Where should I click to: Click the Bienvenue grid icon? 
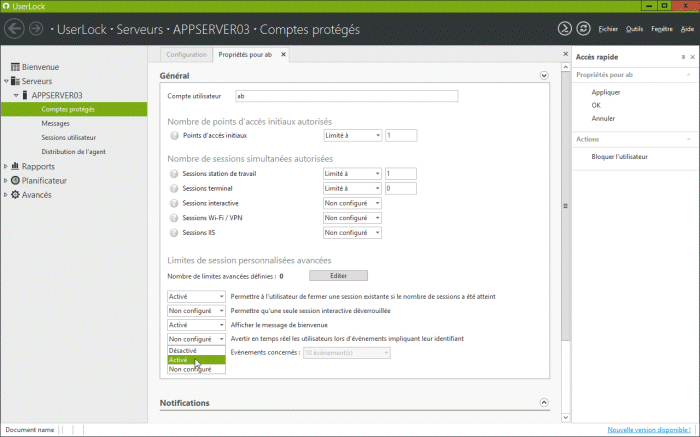click(15, 67)
